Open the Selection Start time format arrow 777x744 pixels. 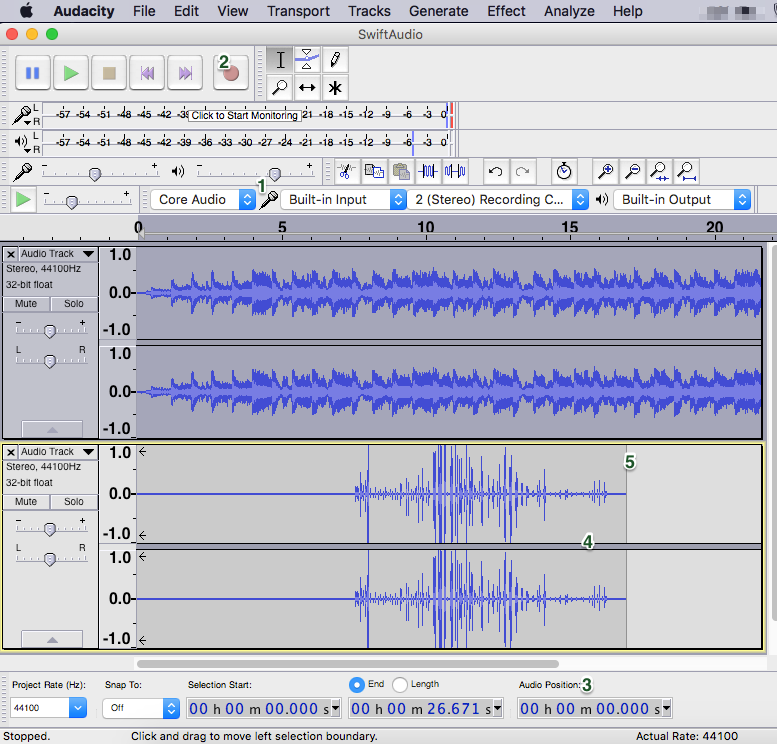pos(335,708)
